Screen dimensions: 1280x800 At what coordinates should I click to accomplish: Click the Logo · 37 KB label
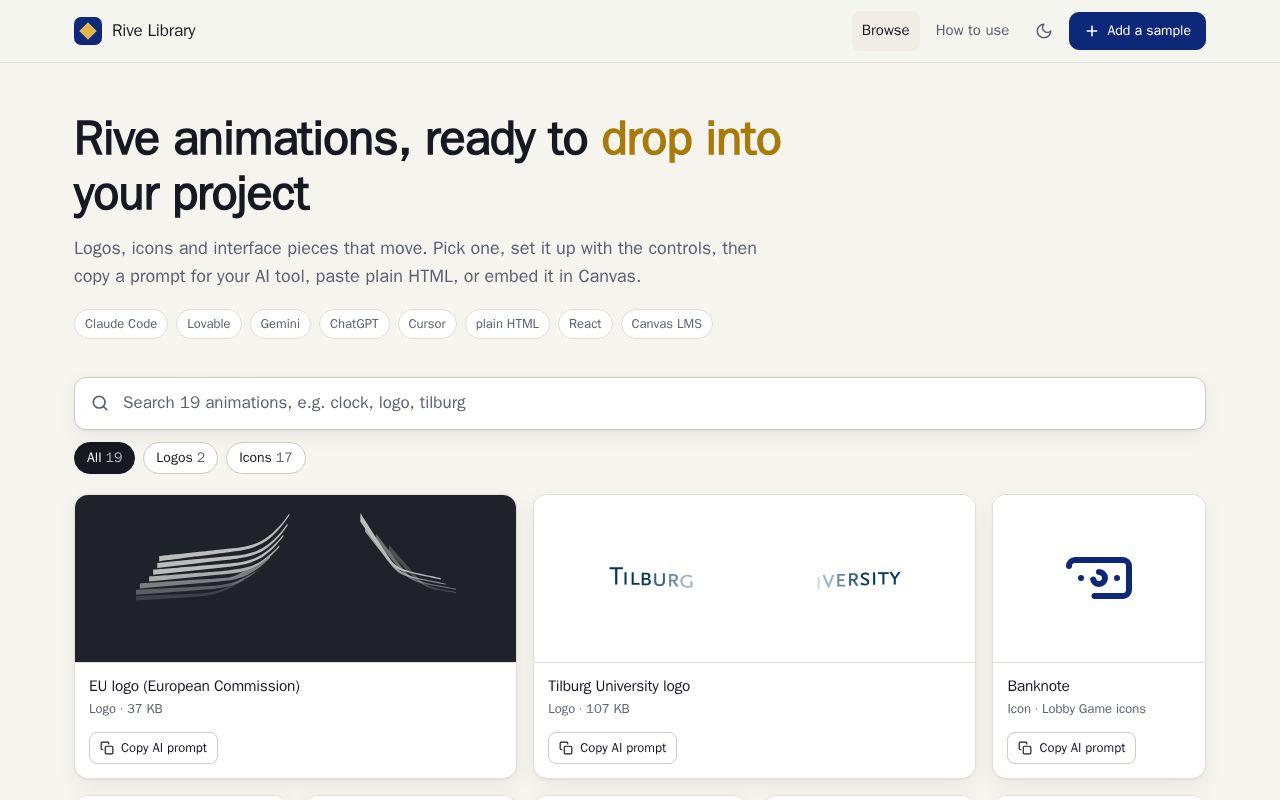[126, 709]
